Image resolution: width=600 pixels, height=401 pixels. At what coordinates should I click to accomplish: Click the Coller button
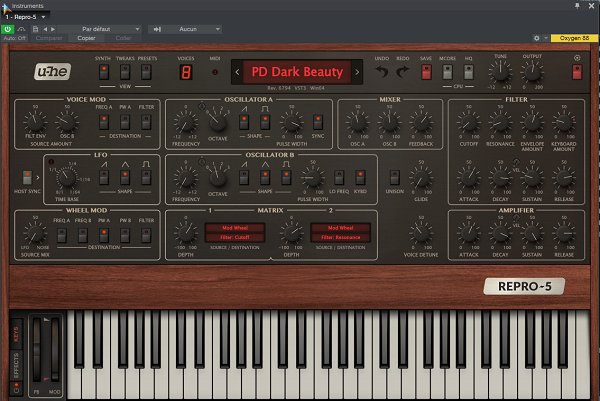tap(123, 38)
